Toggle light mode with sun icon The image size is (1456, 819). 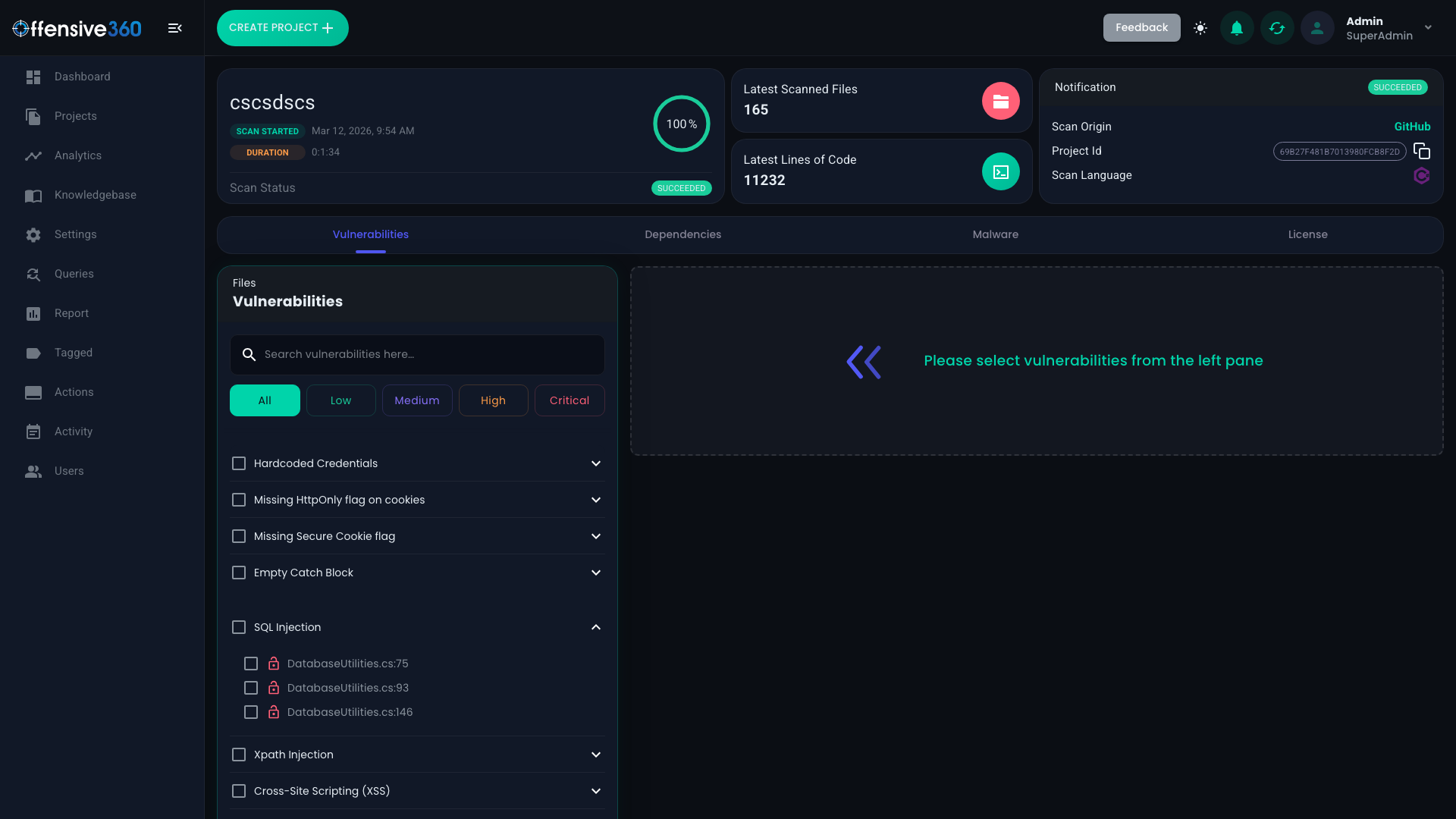point(1200,27)
